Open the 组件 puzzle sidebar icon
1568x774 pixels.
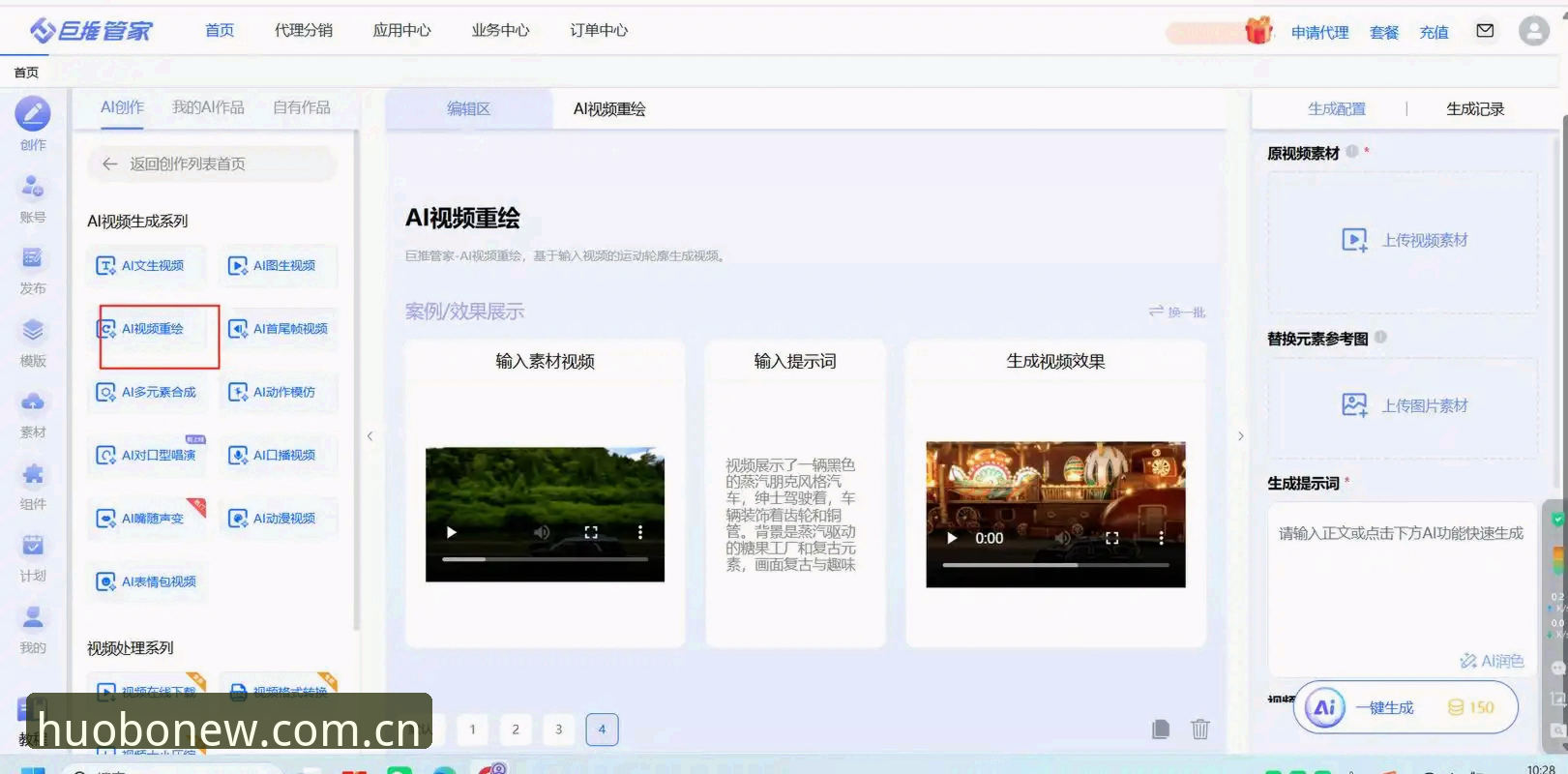pos(33,473)
